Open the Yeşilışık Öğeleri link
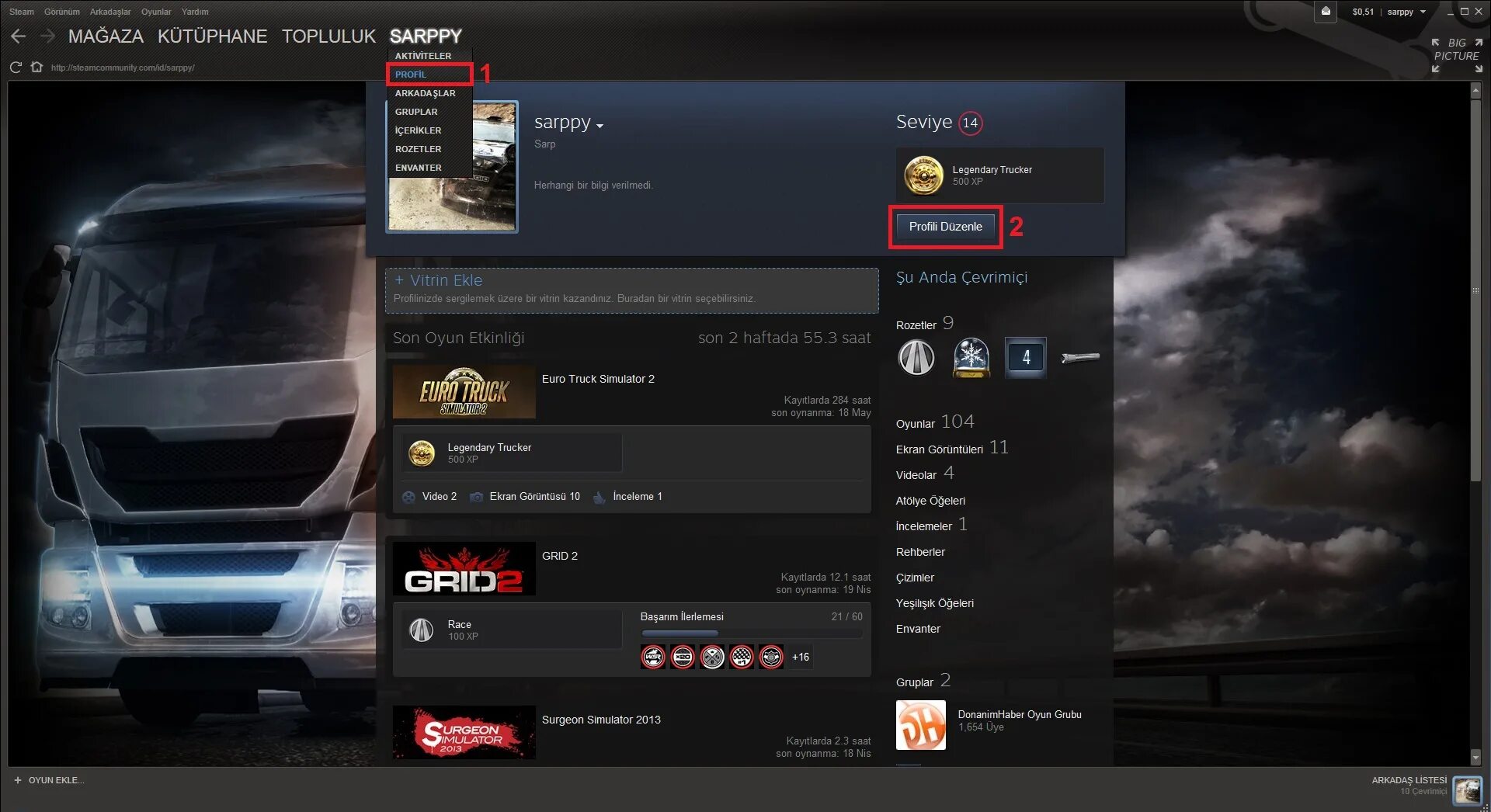The width and height of the screenshot is (1491, 812). [934, 603]
